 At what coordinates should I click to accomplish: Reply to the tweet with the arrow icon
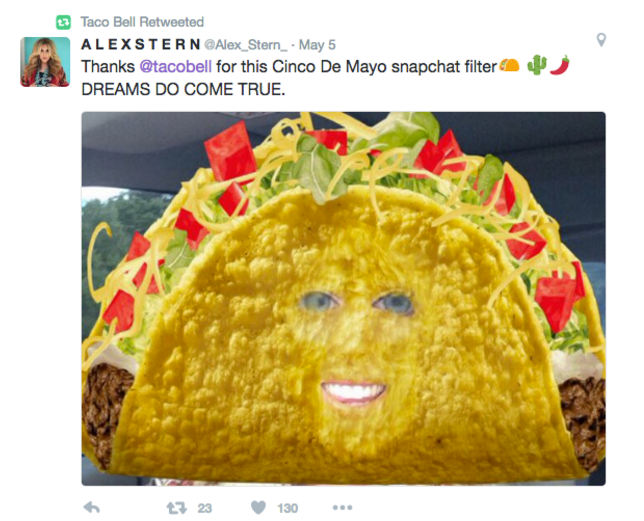point(92,508)
